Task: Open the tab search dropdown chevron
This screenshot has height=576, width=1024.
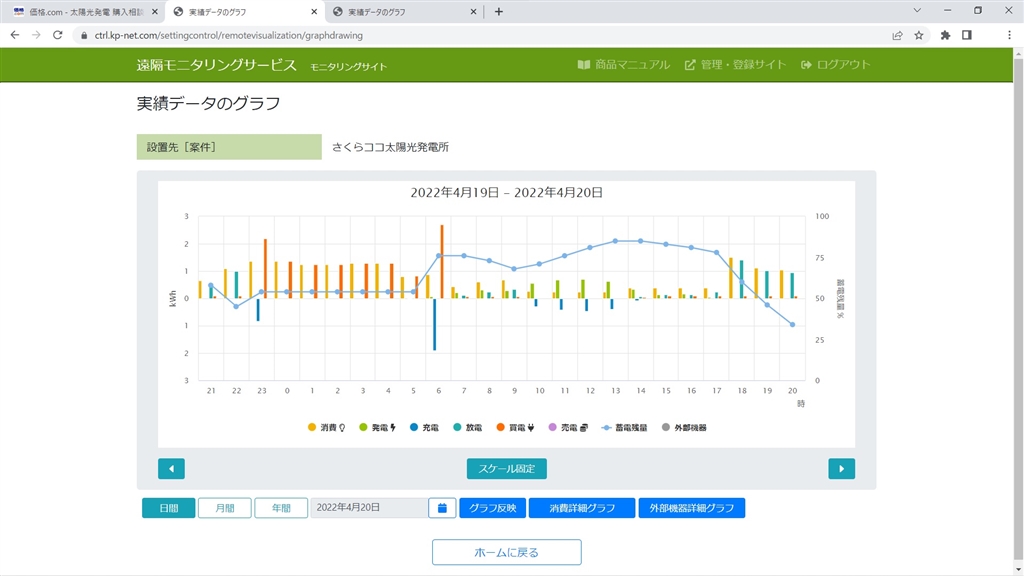Action: click(917, 10)
